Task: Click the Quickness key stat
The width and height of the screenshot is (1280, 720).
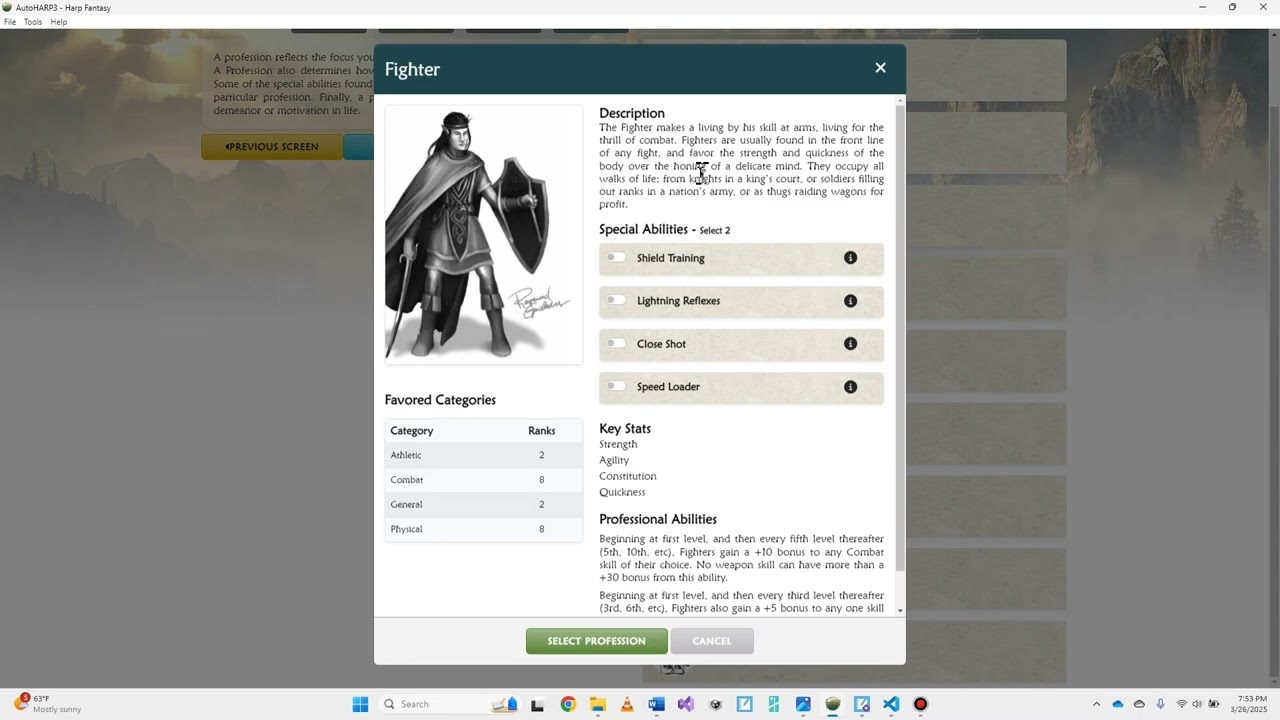Action: 622,492
